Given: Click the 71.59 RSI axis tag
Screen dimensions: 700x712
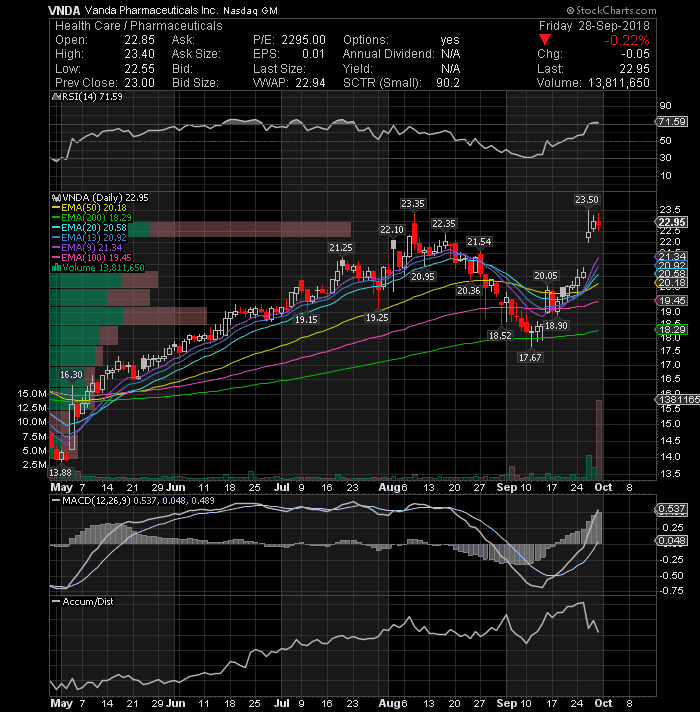Looking at the screenshot, I should (x=672, y=122).
